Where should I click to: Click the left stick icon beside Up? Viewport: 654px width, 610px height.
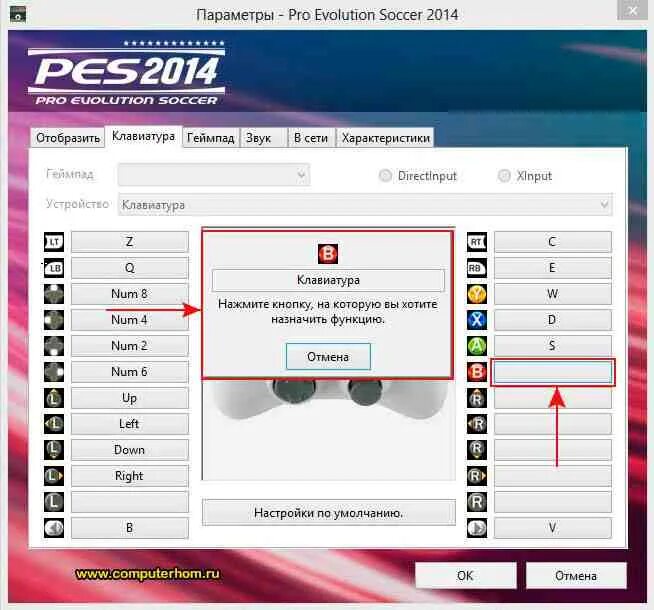[54, 398]
